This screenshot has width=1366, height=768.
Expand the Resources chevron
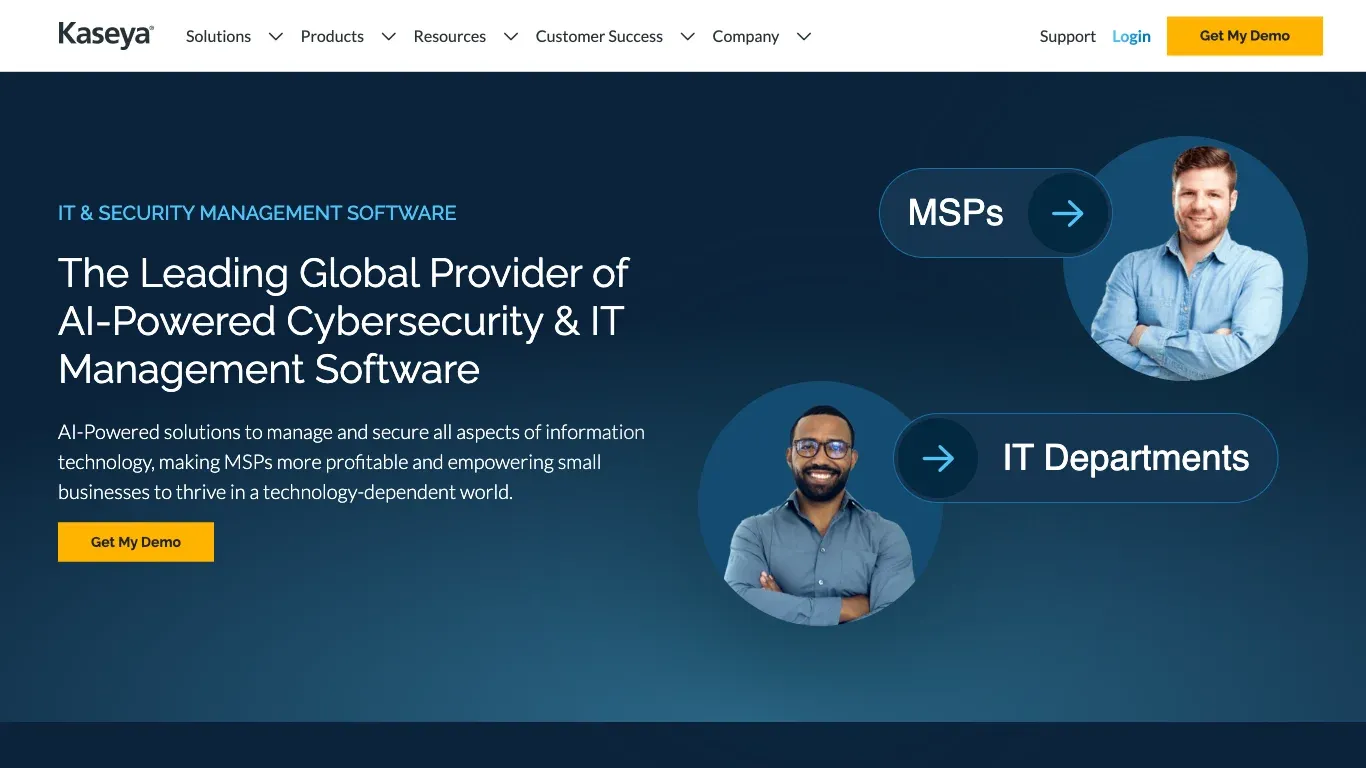(511, 37)
